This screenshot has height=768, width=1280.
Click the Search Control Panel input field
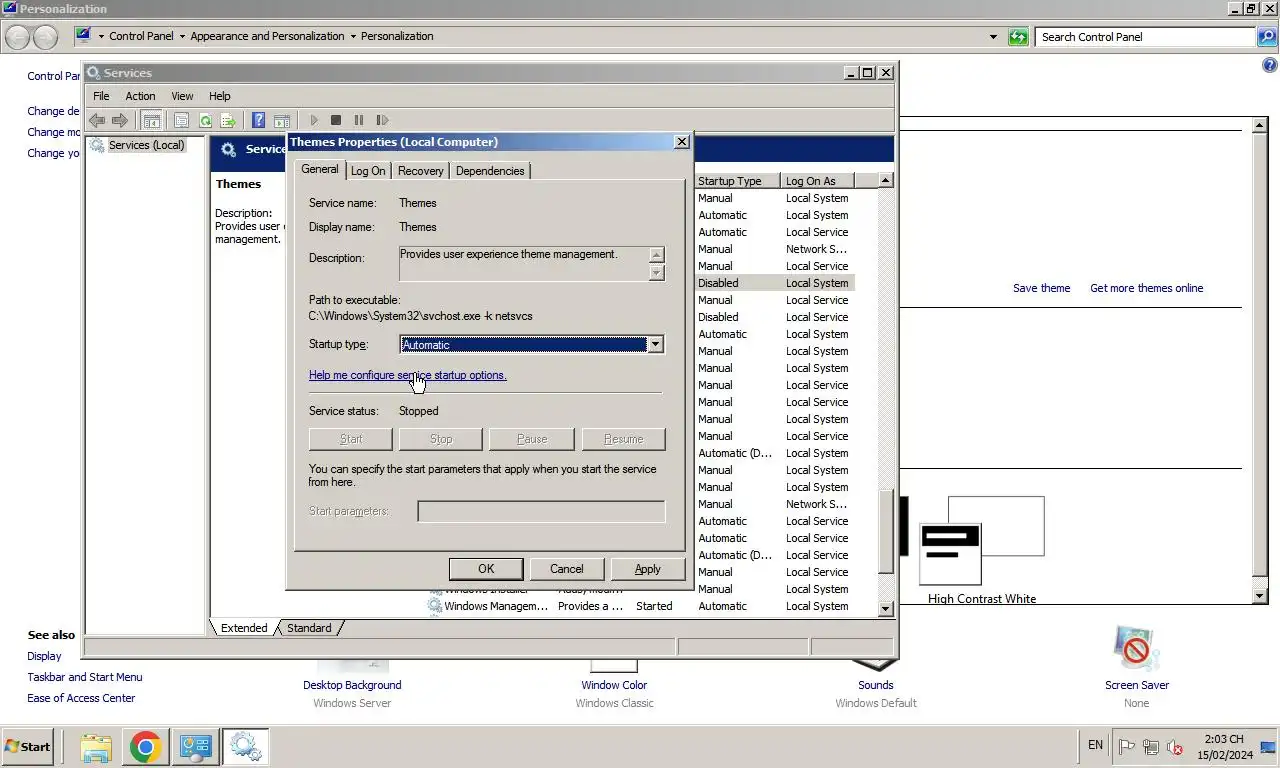click(x=1145, y=37)
